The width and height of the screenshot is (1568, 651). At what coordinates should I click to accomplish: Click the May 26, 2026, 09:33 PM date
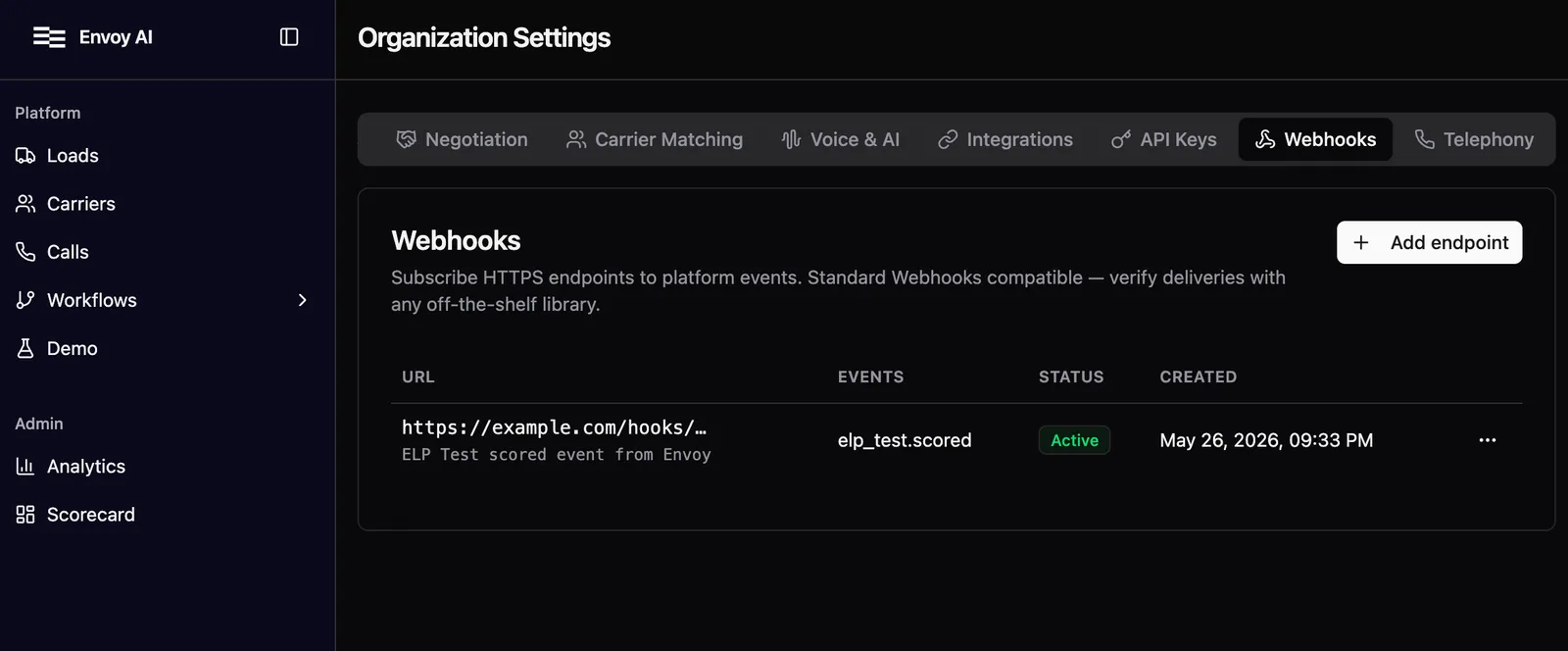1266,440
